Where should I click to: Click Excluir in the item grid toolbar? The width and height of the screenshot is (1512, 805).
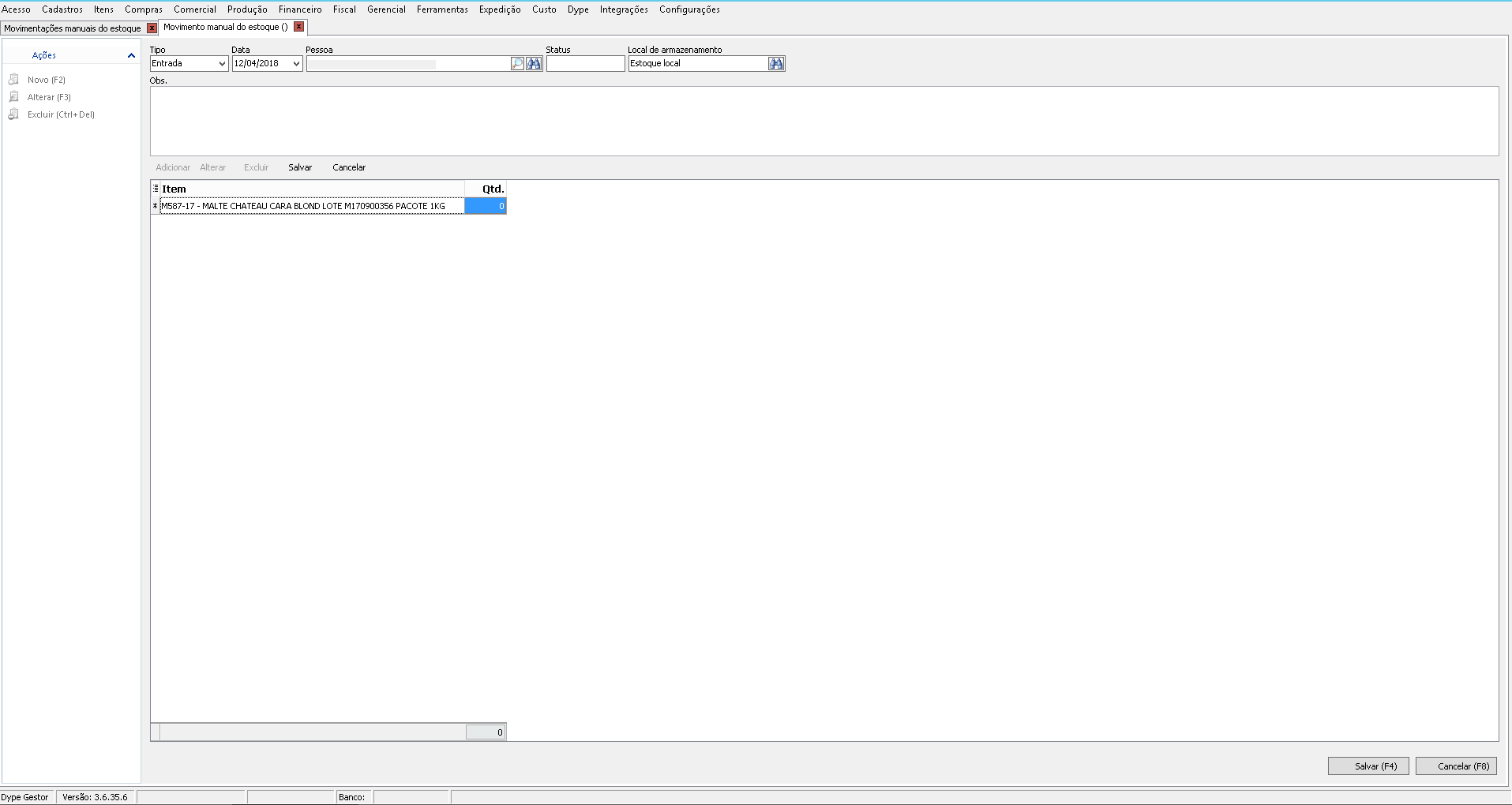click(x=257, y=167)
